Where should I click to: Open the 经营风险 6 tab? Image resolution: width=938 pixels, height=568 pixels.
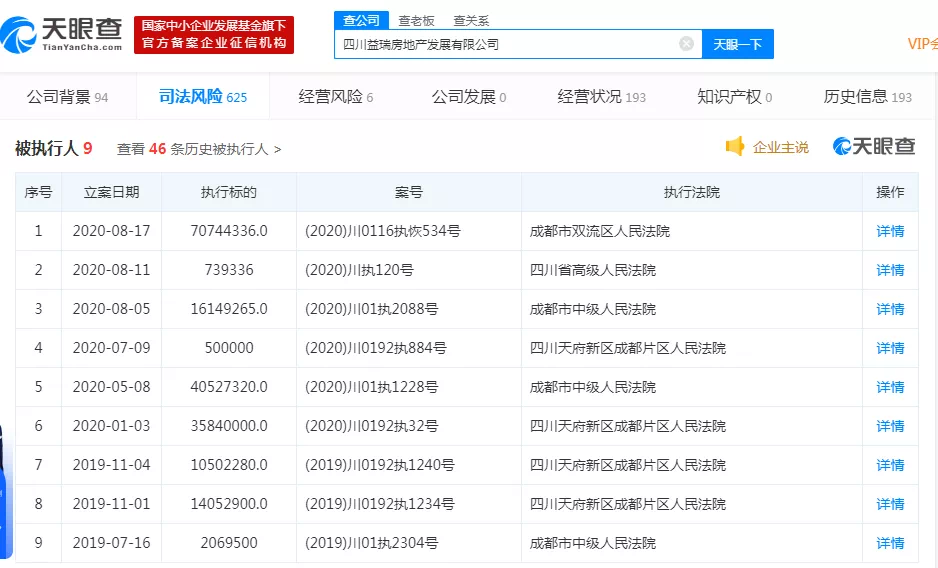click(336, 97)
